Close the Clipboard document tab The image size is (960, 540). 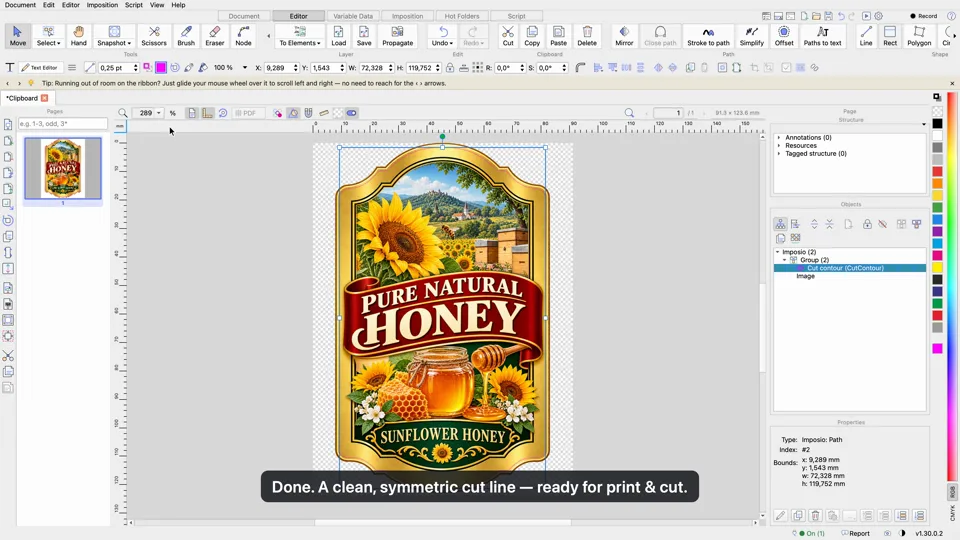coord(44,98)
